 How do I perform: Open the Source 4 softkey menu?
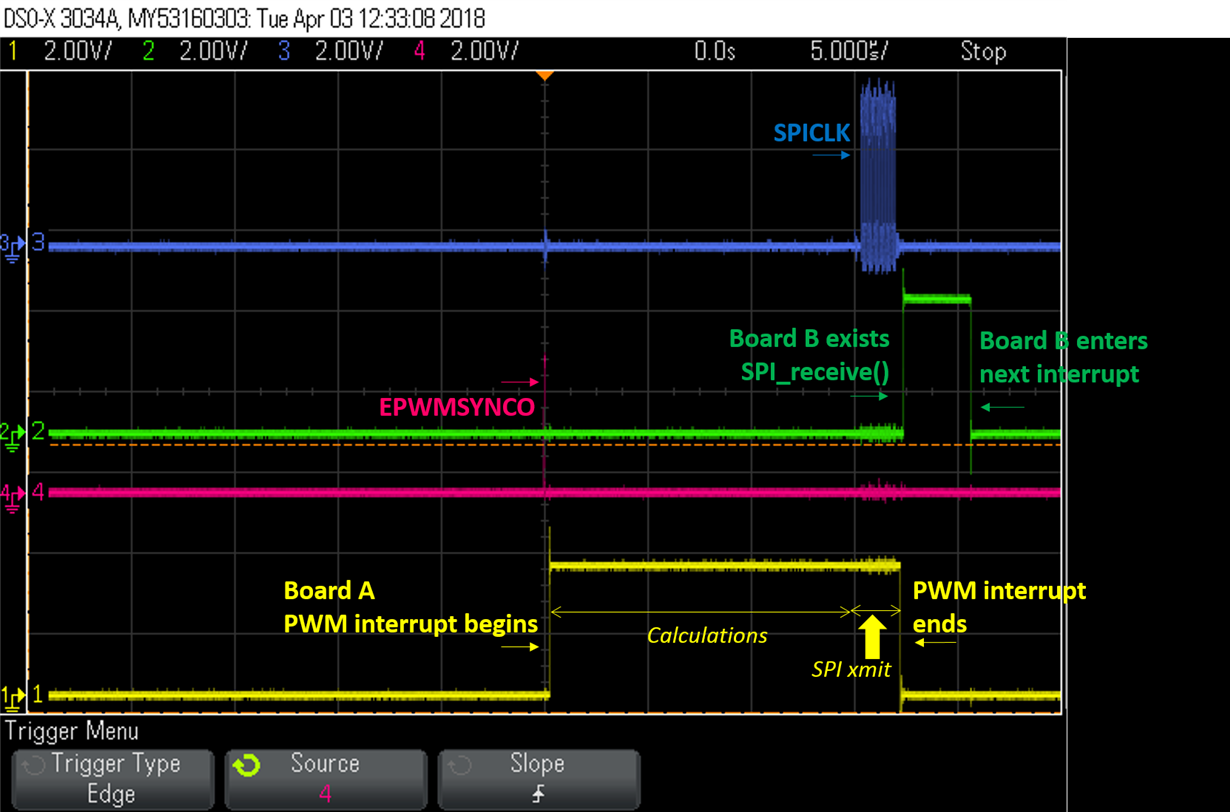(x=326, y=780)
